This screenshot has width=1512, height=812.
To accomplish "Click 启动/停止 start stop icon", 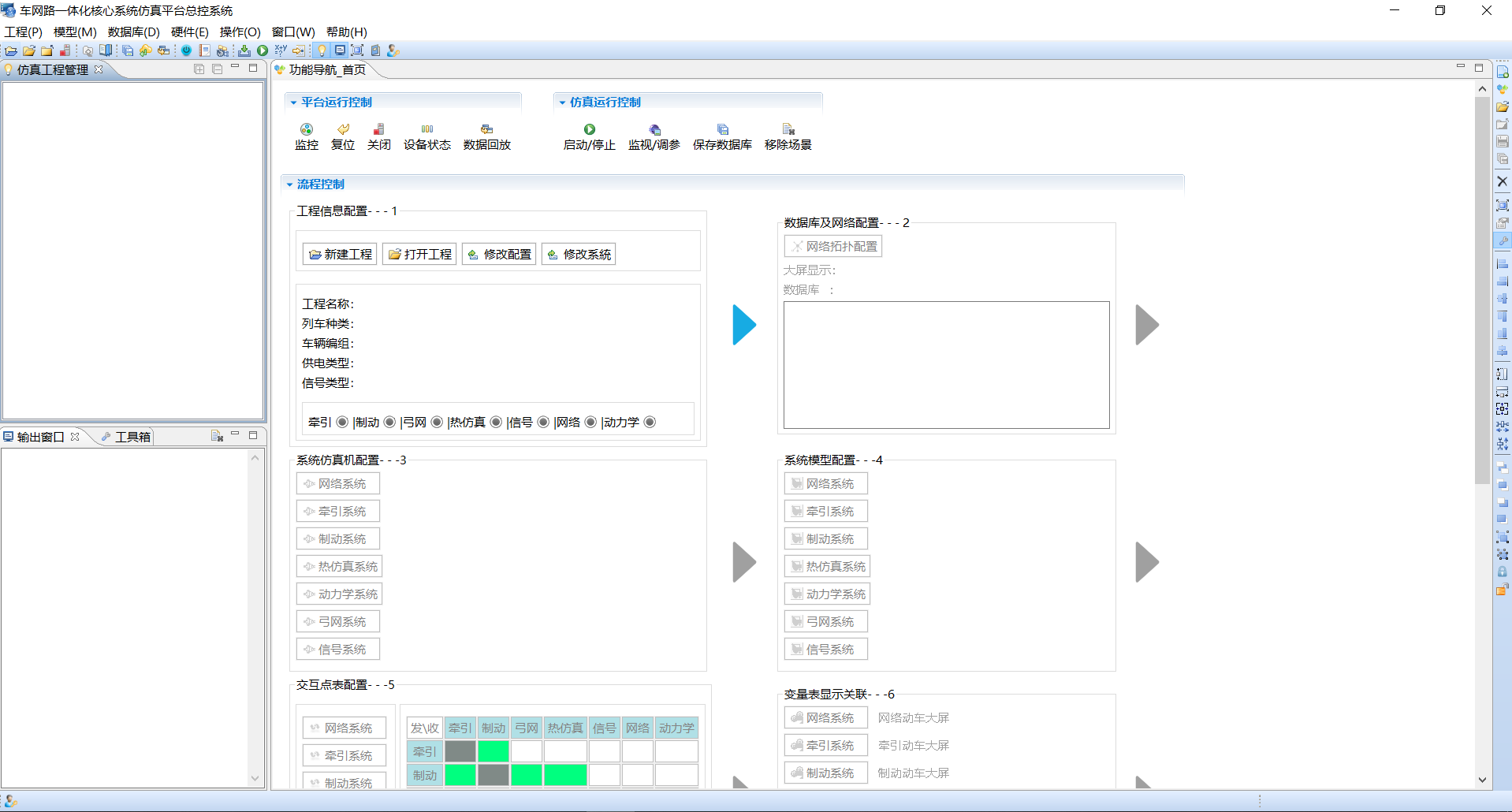I will pos(590,129).
